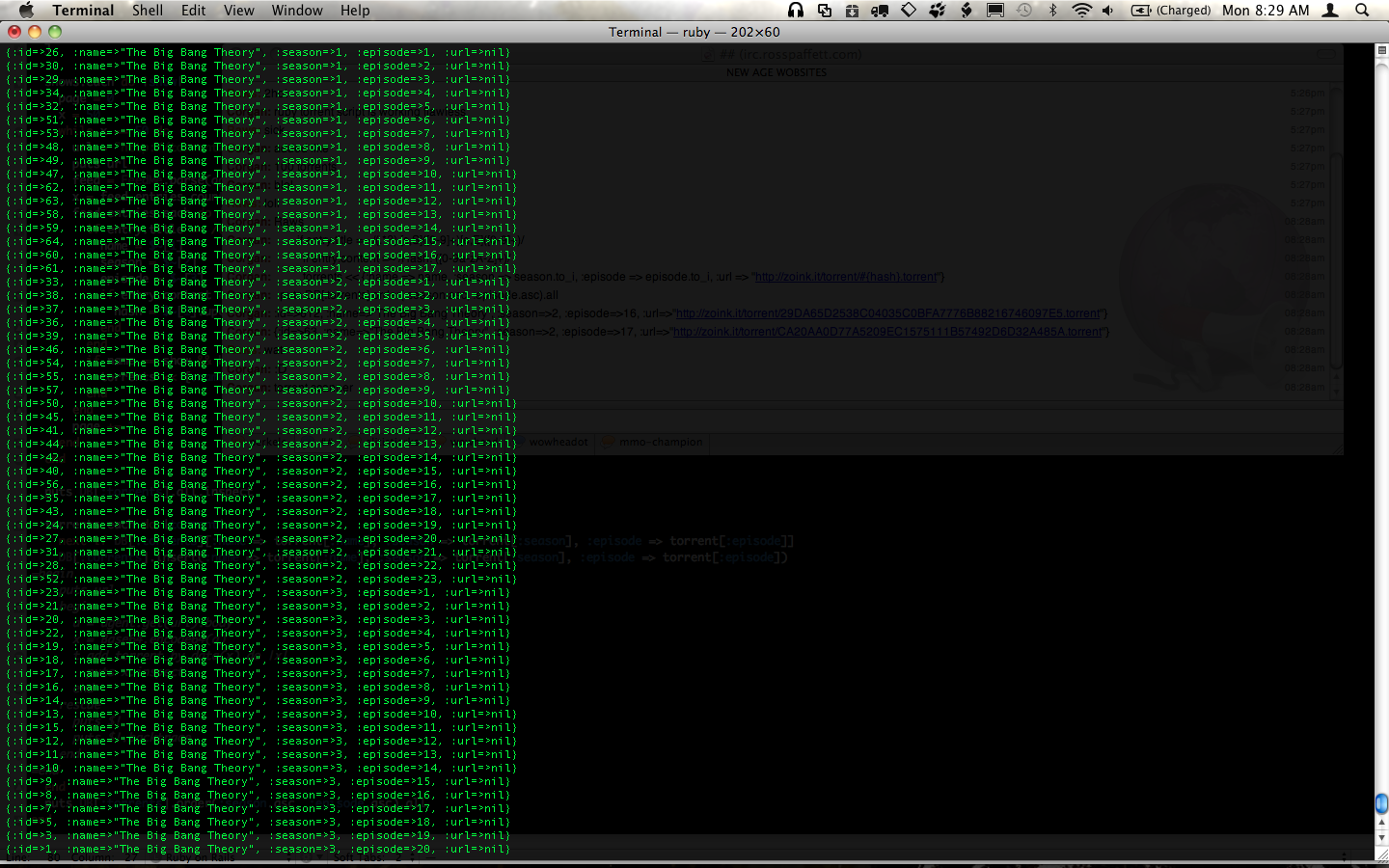1389x868 pixels.
Task: Click the volume speaker icon
Action: coord(1108,11)
